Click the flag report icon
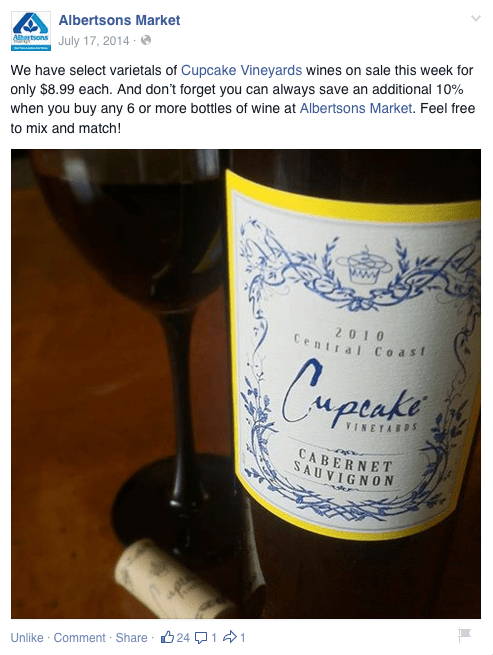This screenshot has width=493, height=655. (x=464, y=635)
